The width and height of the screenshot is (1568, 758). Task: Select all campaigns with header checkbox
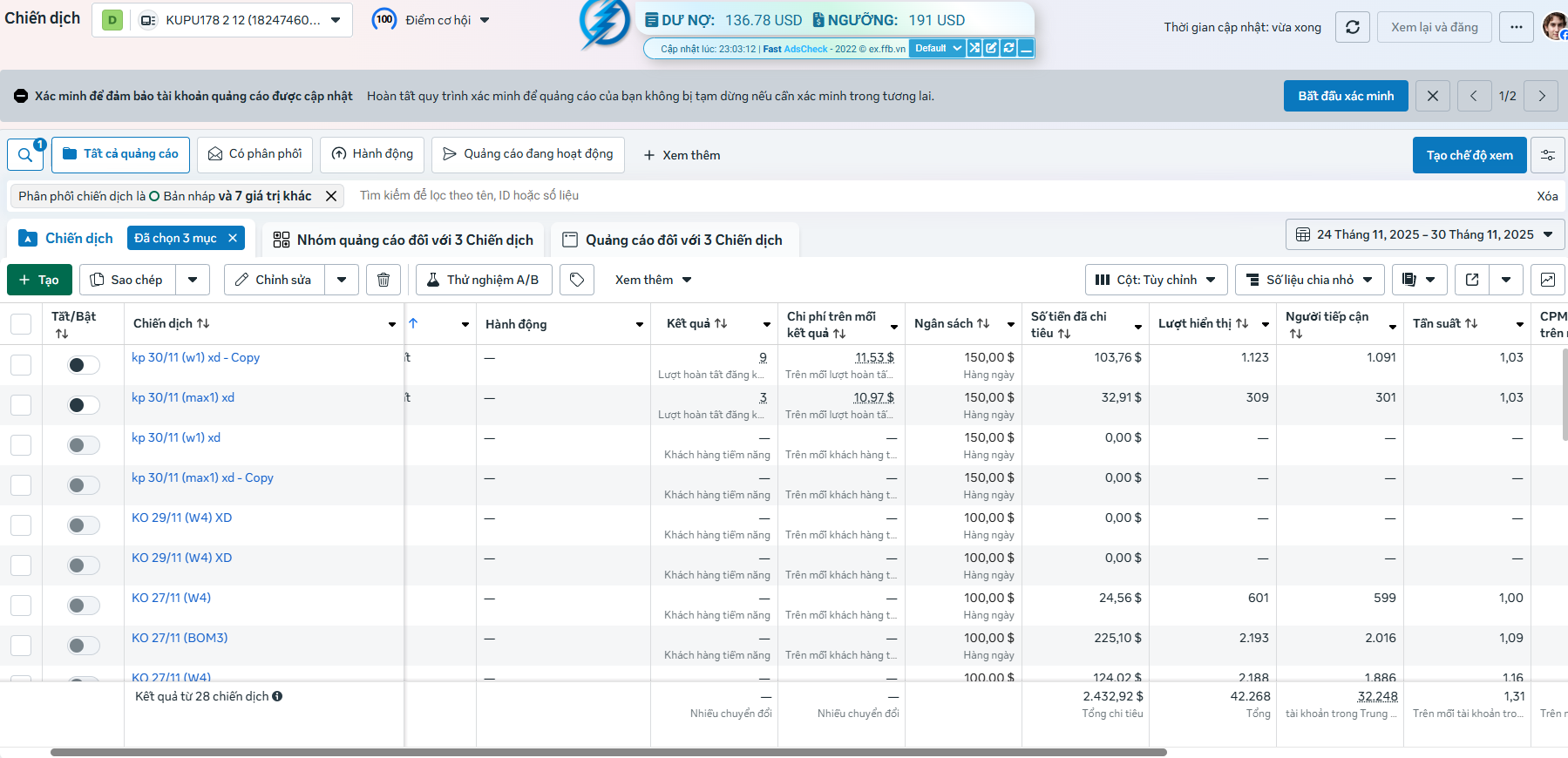[x=21, y=324]
